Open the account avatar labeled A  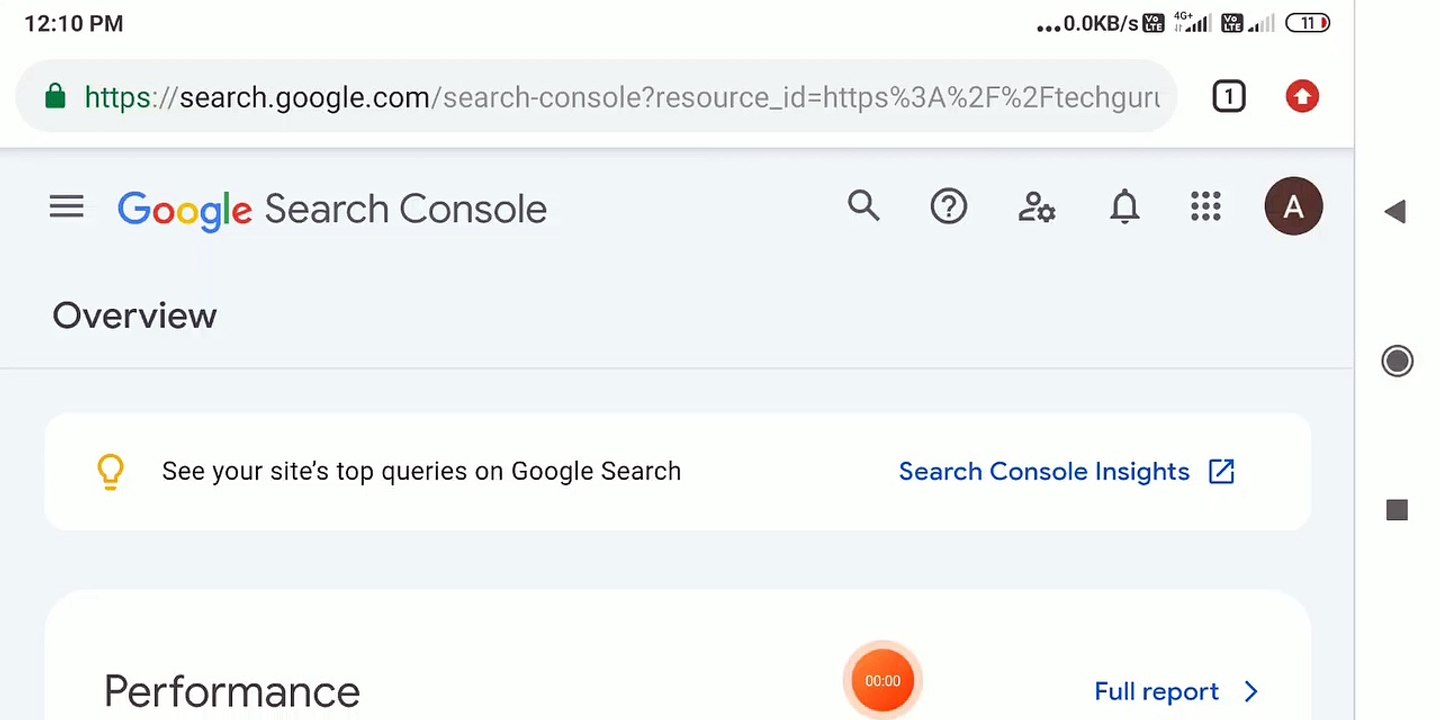coord(1293,207)
